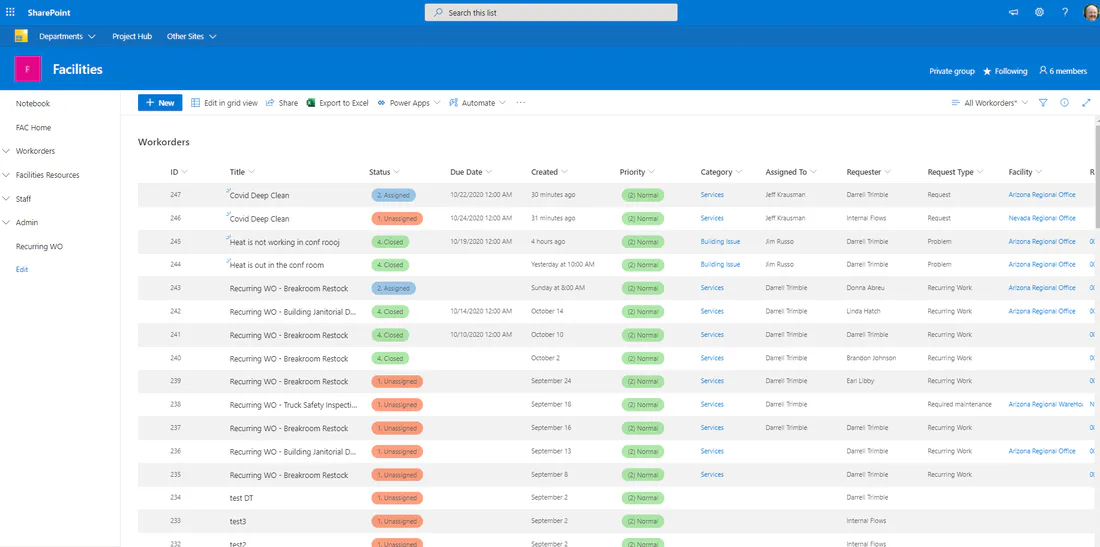Screen dimensions: 1100x547
Task: Click the Export to Excel icon
Action: (311, 102)
